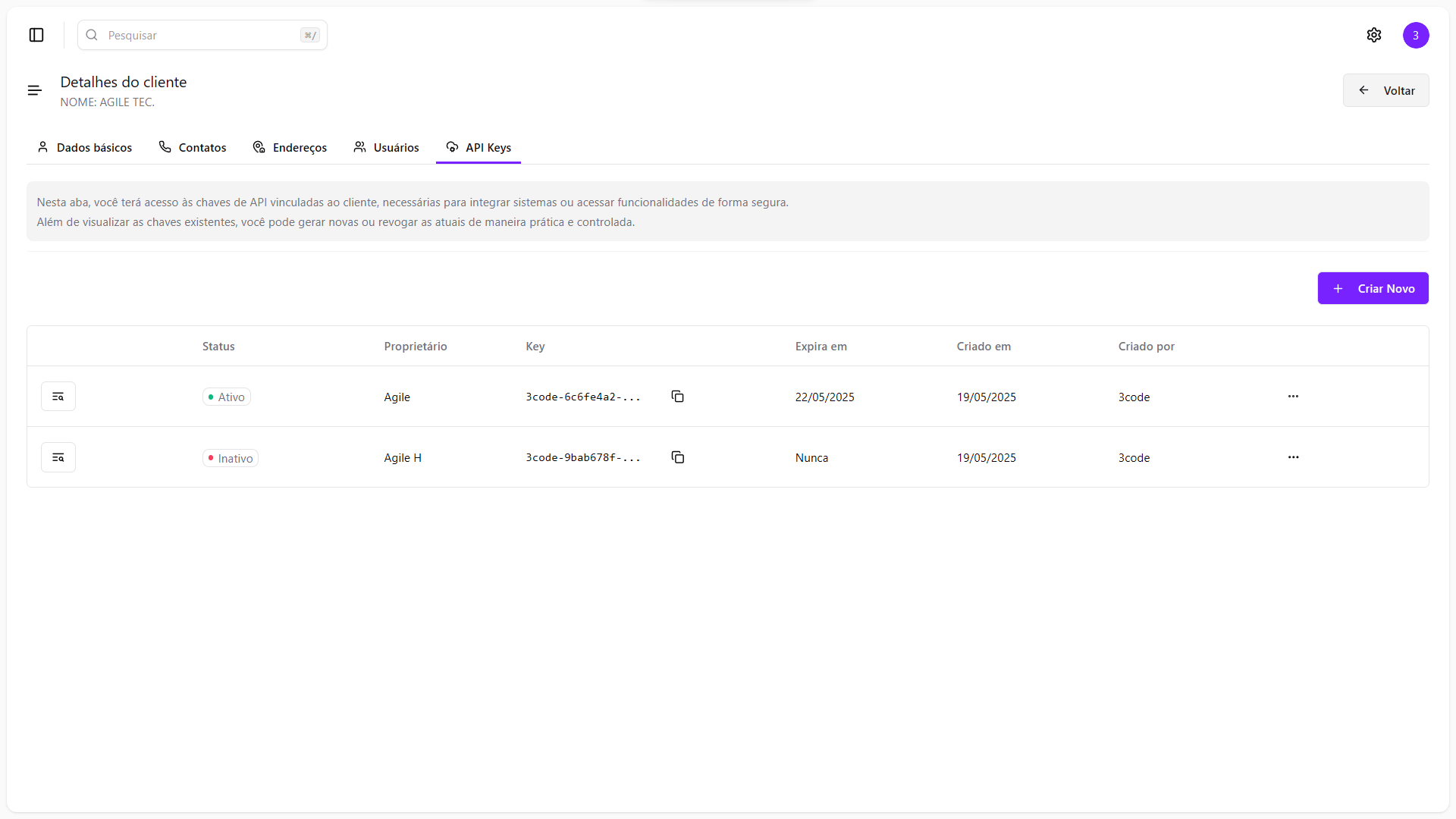Open the Contatos tab
Viewport: 1456px width, 819px height.
193,147
